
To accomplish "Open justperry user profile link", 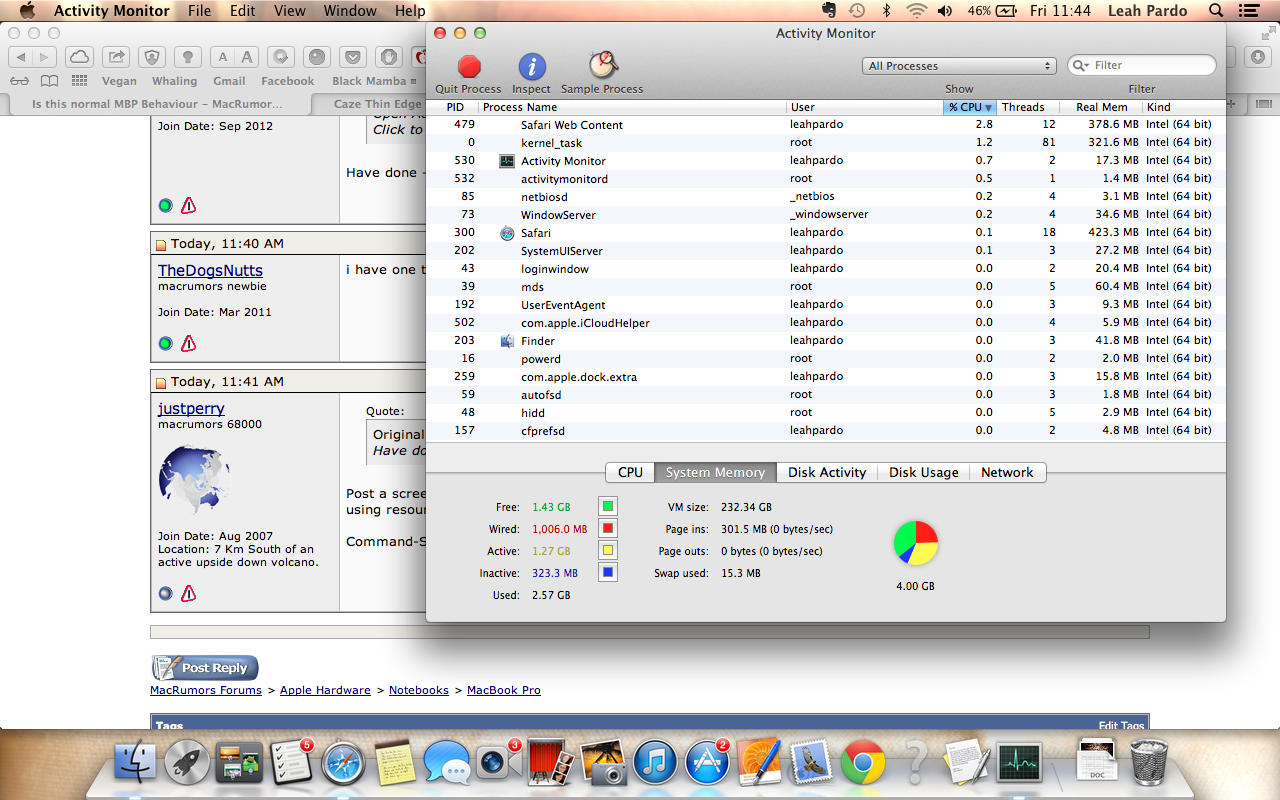I will 191,409.
